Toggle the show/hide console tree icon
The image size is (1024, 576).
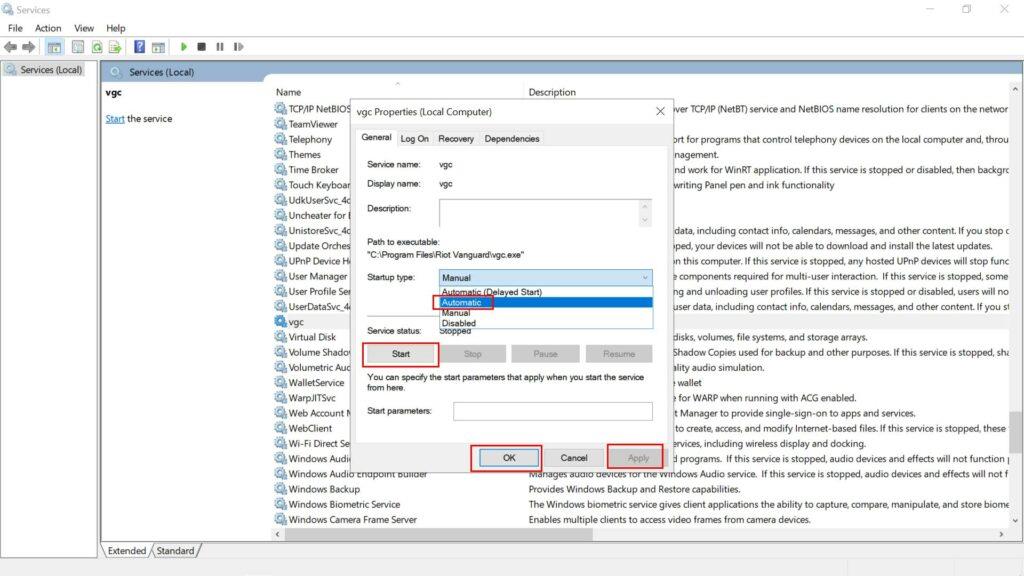point(54,47)
